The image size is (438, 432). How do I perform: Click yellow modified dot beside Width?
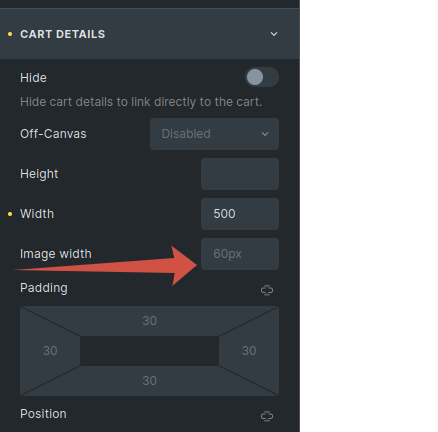[10, 214]
